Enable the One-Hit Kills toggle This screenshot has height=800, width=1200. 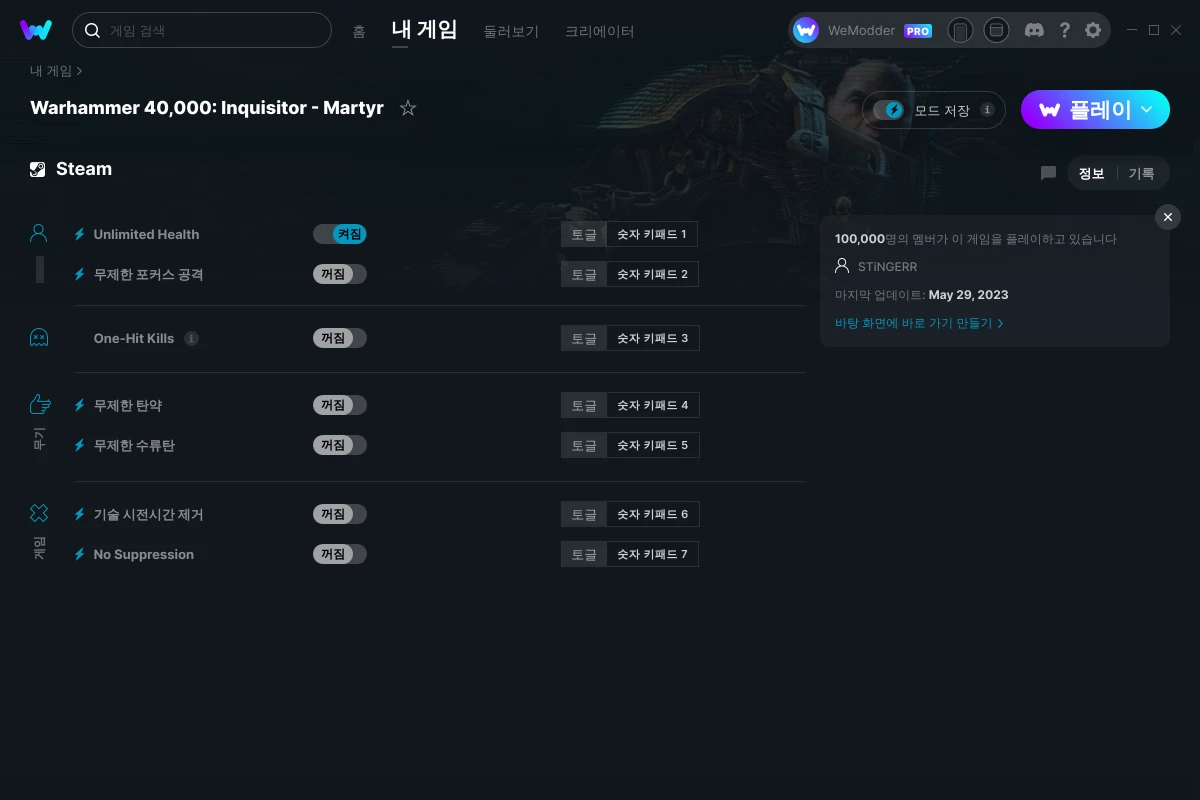click(340, 338)
